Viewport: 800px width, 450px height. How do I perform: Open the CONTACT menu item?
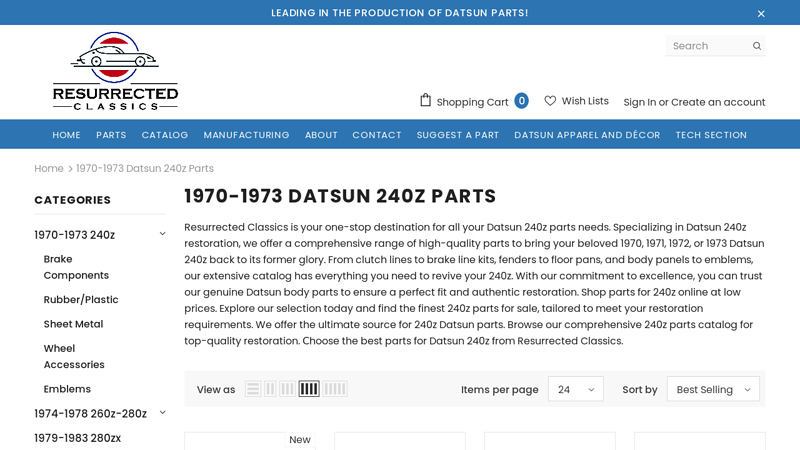pyautogui.click(x=377, y=135)
